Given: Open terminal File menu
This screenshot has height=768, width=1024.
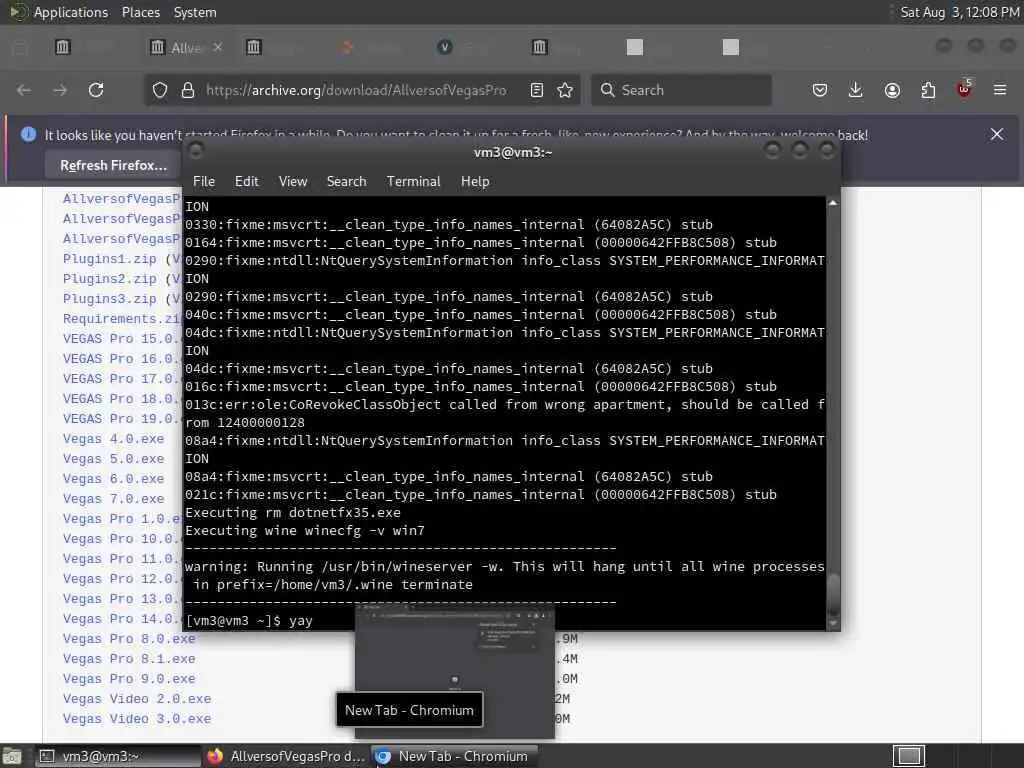Looking at the screenshot, I should point(204,182).
